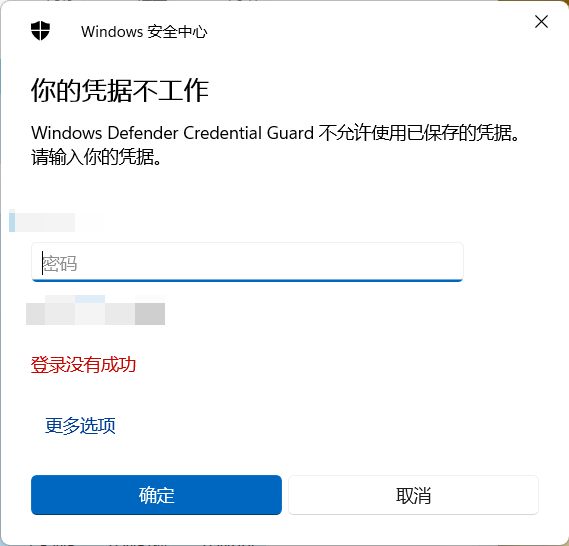Viewport: 569px width, 546px height.
Task: Click the 安全中心 characters in title
Action: pyautogui.click(x=177, y=32)
